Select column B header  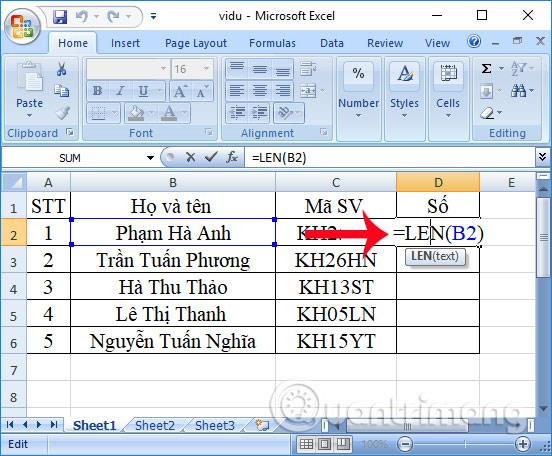click(172, 182)
